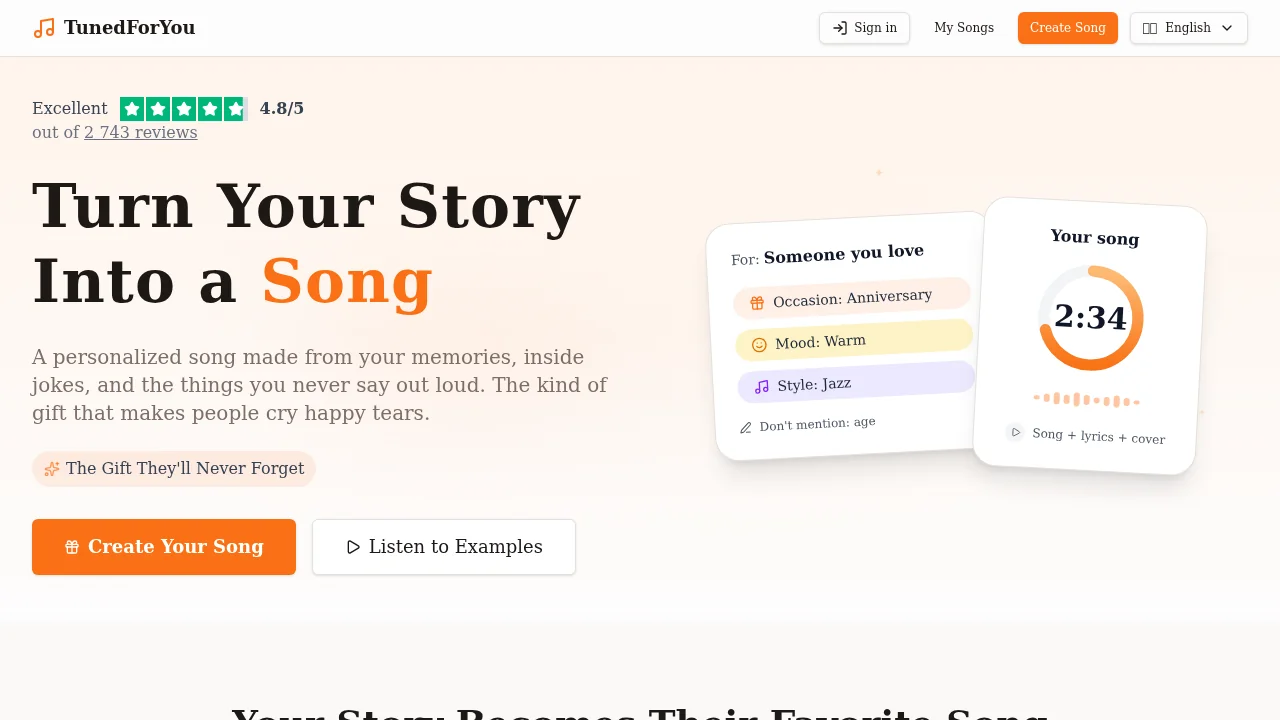Click the circular 2:34 progress ring
Screen dimensions: 1280x720
[1092, 317]
